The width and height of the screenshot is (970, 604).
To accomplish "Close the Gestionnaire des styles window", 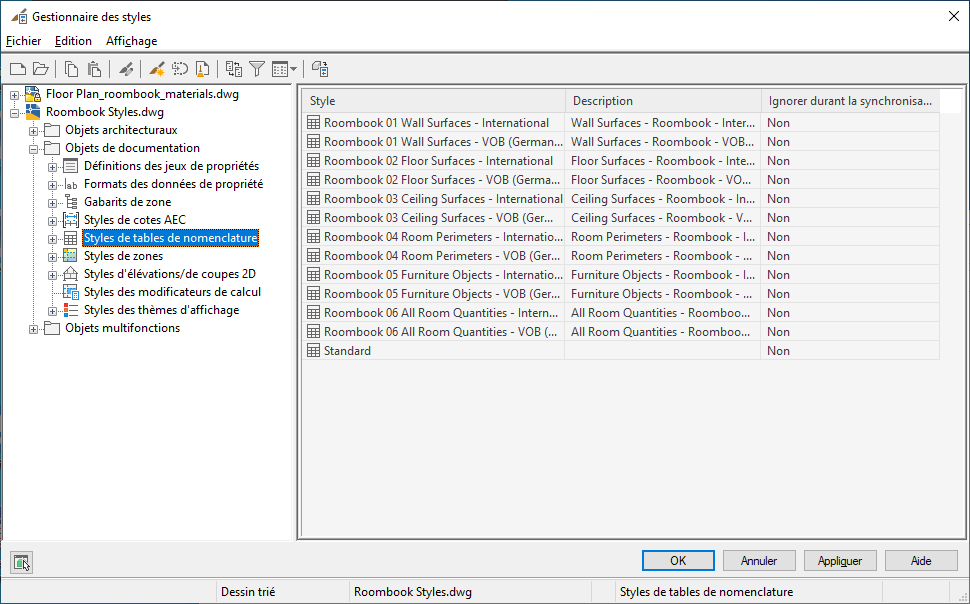I will [x=954, y=17].
